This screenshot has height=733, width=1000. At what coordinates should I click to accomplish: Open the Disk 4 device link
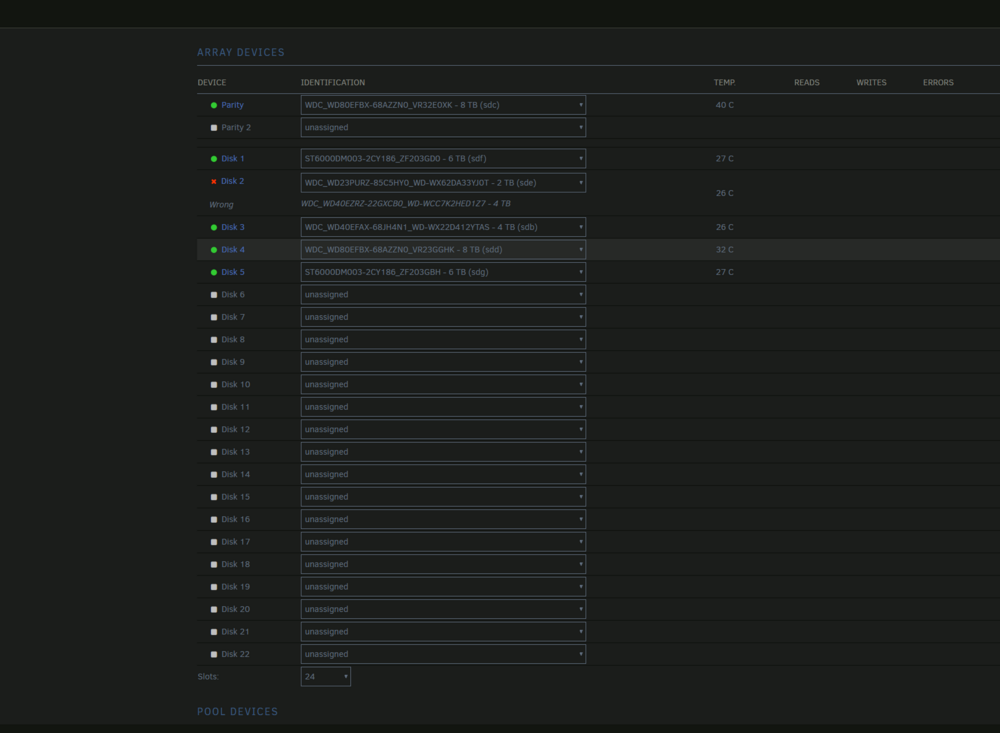[x=233, y=250]
